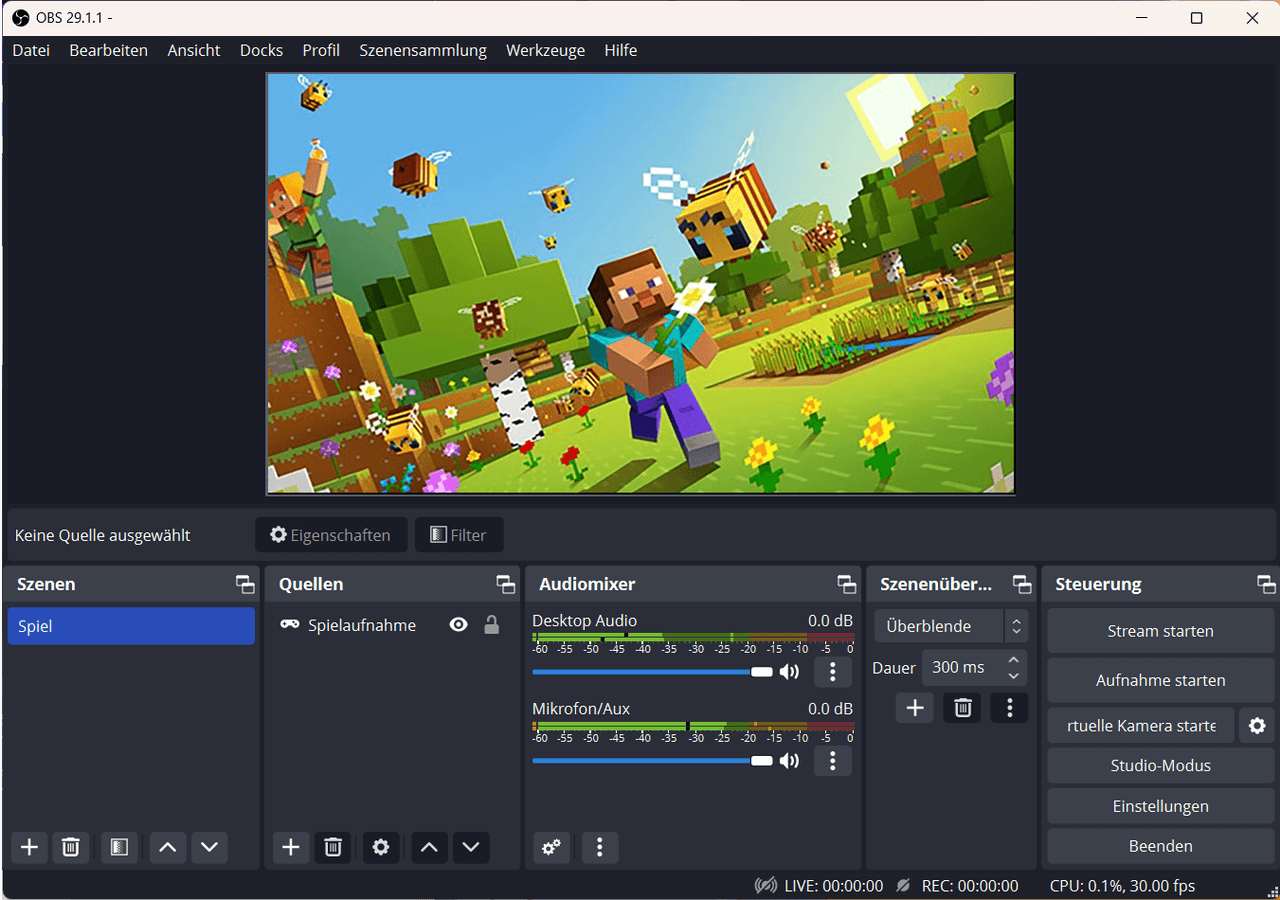Open the Werkzeuge menu
The width and height of the screenshot is (1280, 900).
click(545, 50)
